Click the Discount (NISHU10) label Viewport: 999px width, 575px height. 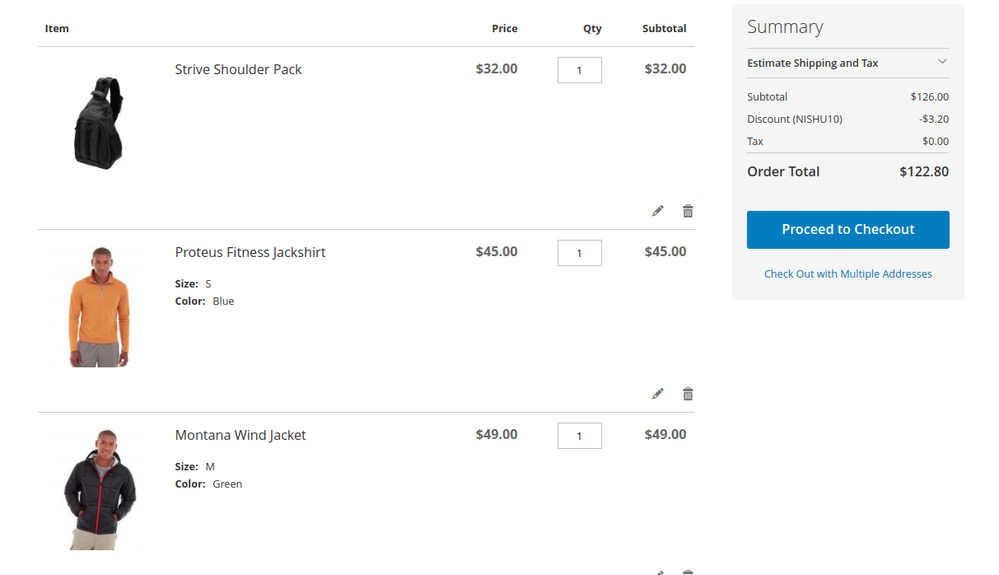[x=794, y=120]
